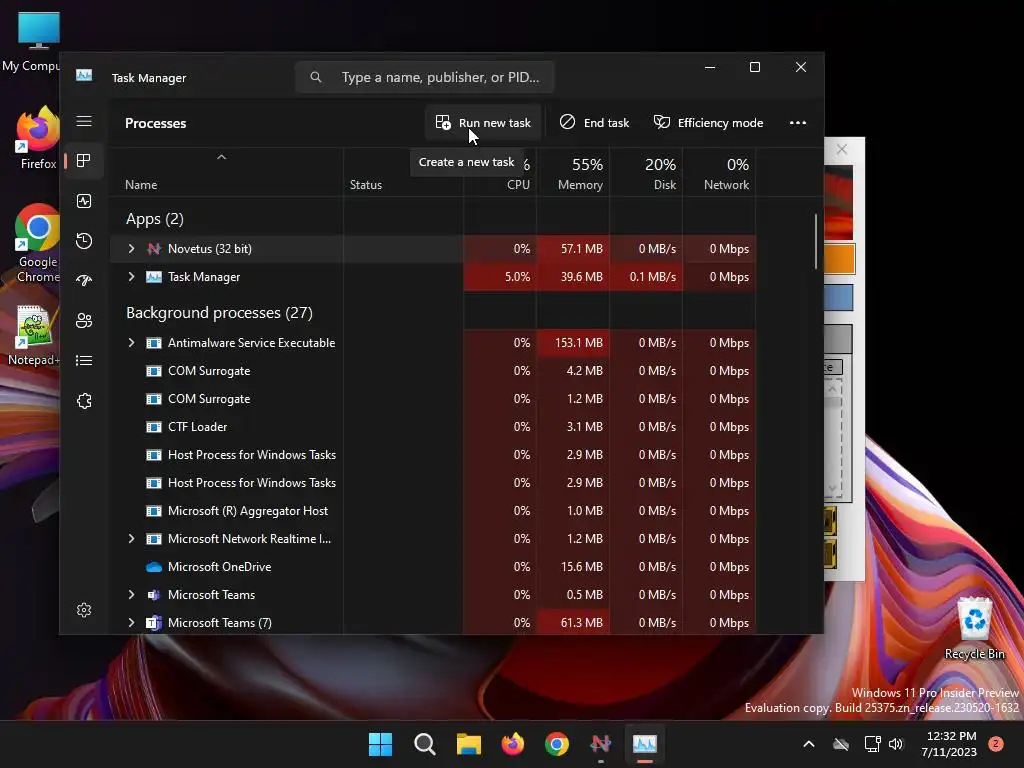Click the Run new task button

[483, 123]
